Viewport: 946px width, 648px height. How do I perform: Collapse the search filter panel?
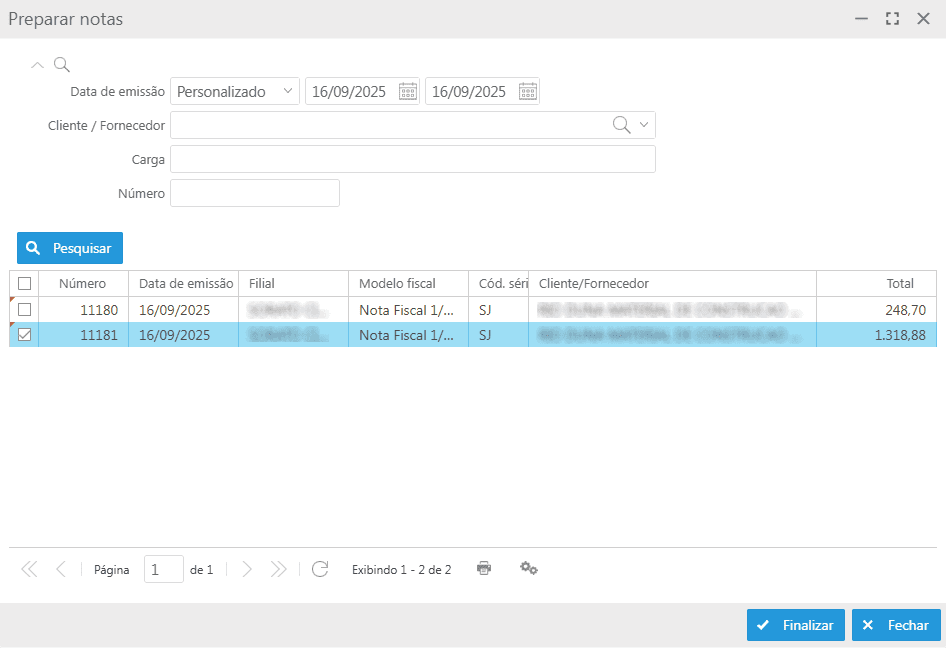37,65
